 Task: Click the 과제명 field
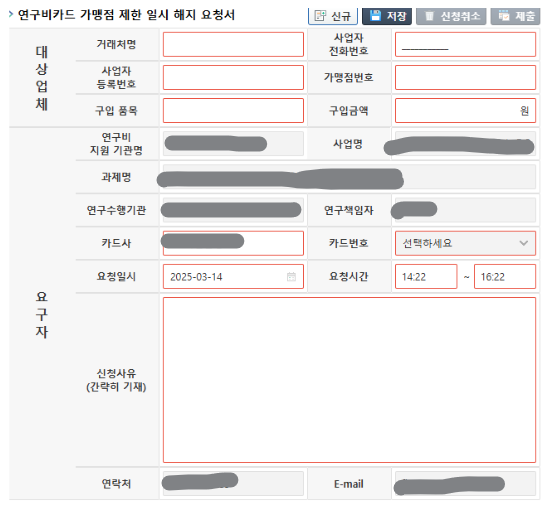tap(349, 177)
